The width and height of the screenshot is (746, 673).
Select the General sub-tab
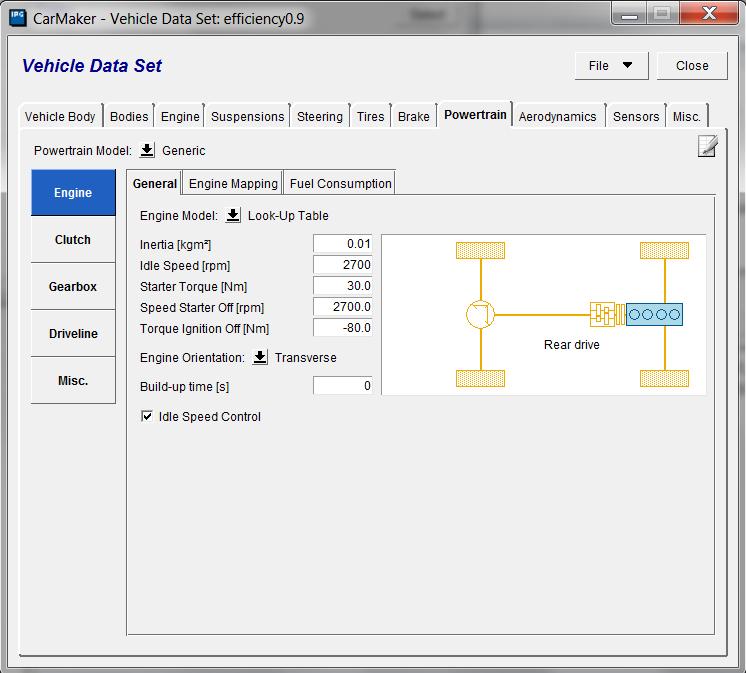(x=155, y=183)
